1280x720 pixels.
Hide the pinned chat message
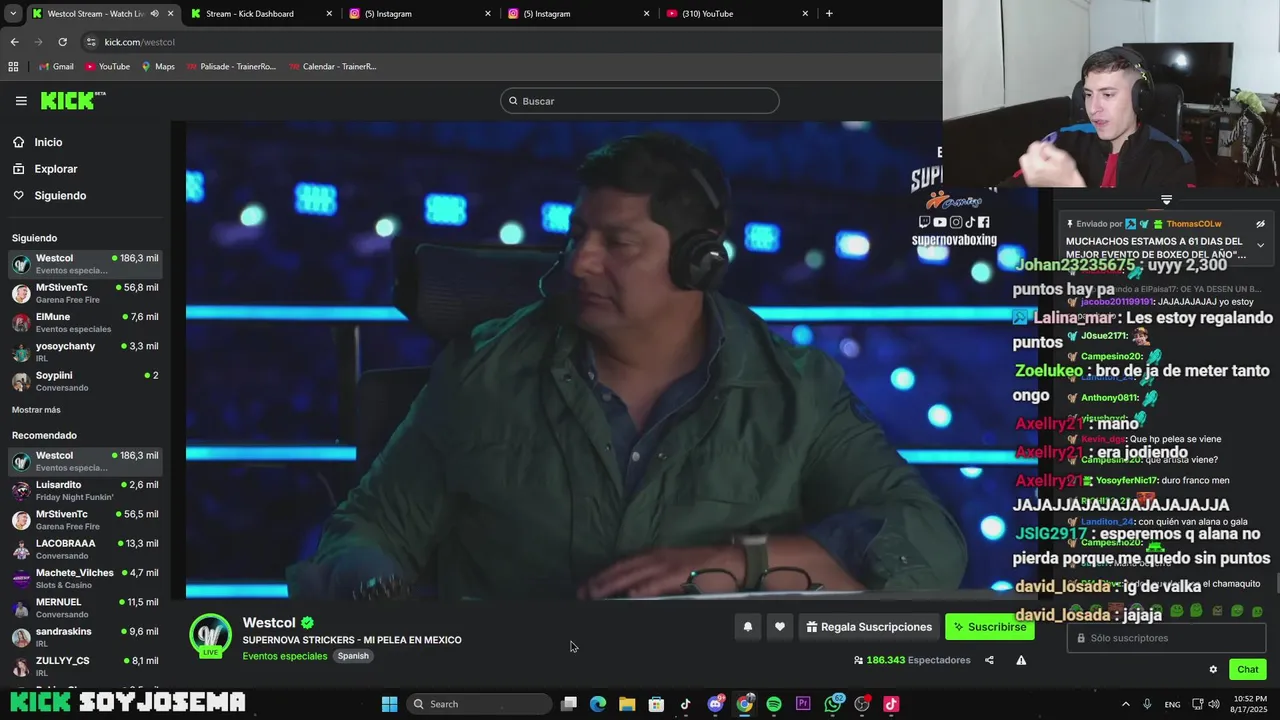point(1260,224)
